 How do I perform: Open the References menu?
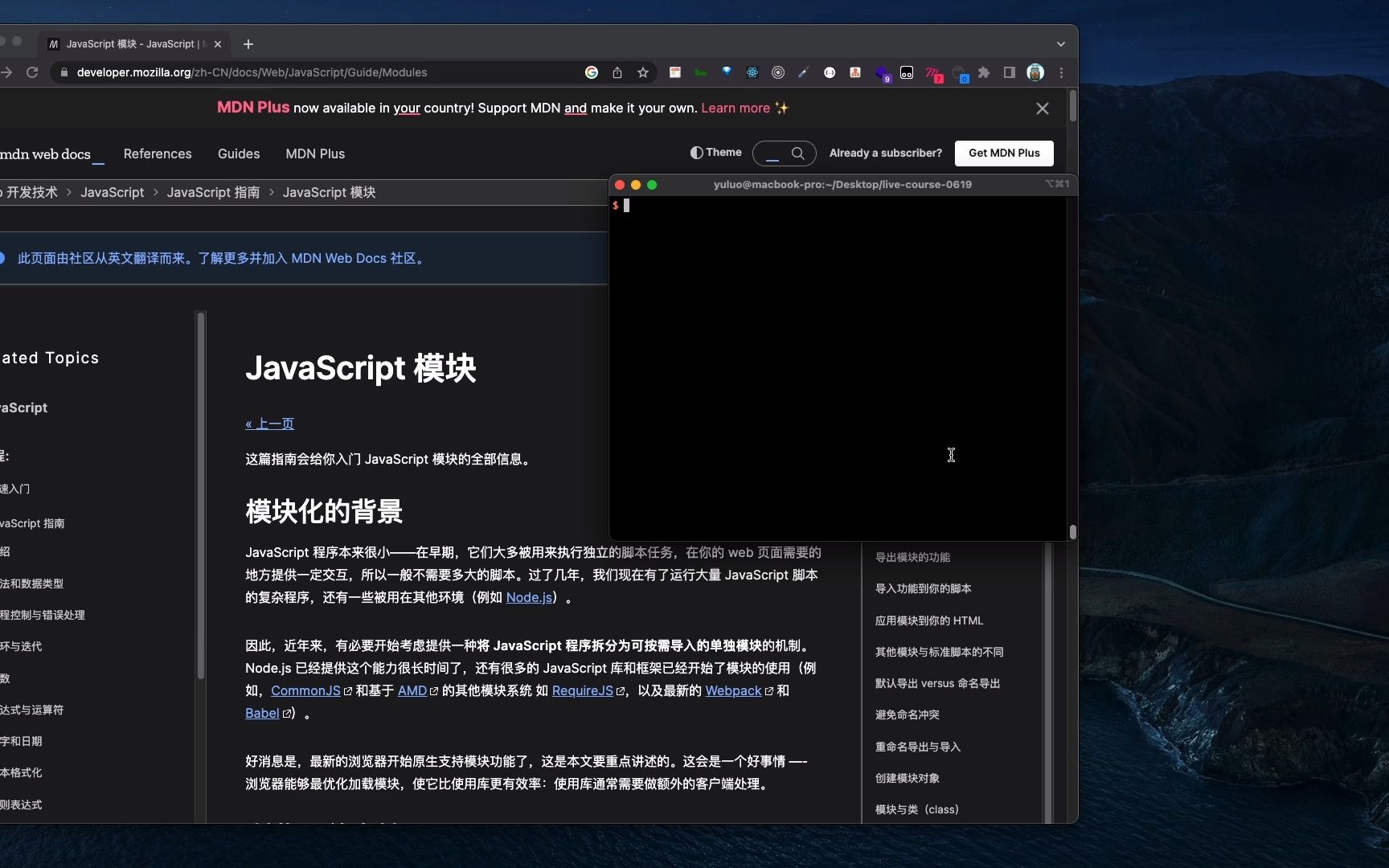pyautogui.click(x=158, y=154)
